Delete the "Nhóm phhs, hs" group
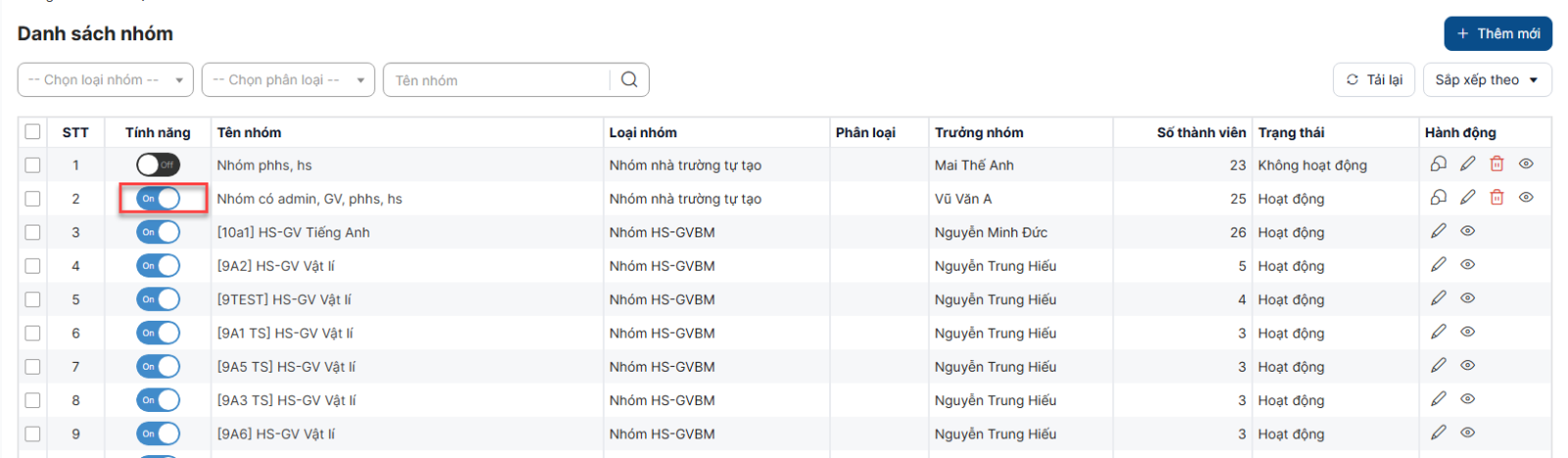Image resolution: width=1568 pixels, height=458 pixels. click(1496, 165)
